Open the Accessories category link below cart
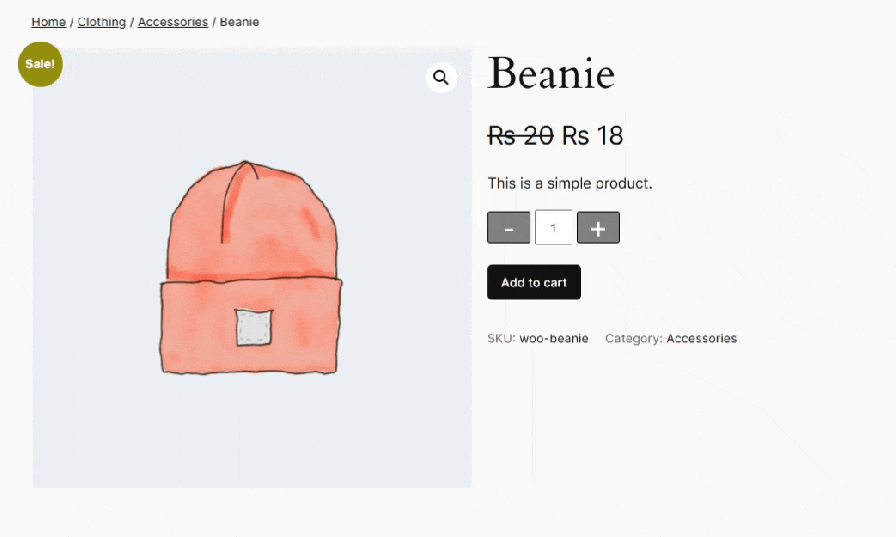 coord(701,339)
